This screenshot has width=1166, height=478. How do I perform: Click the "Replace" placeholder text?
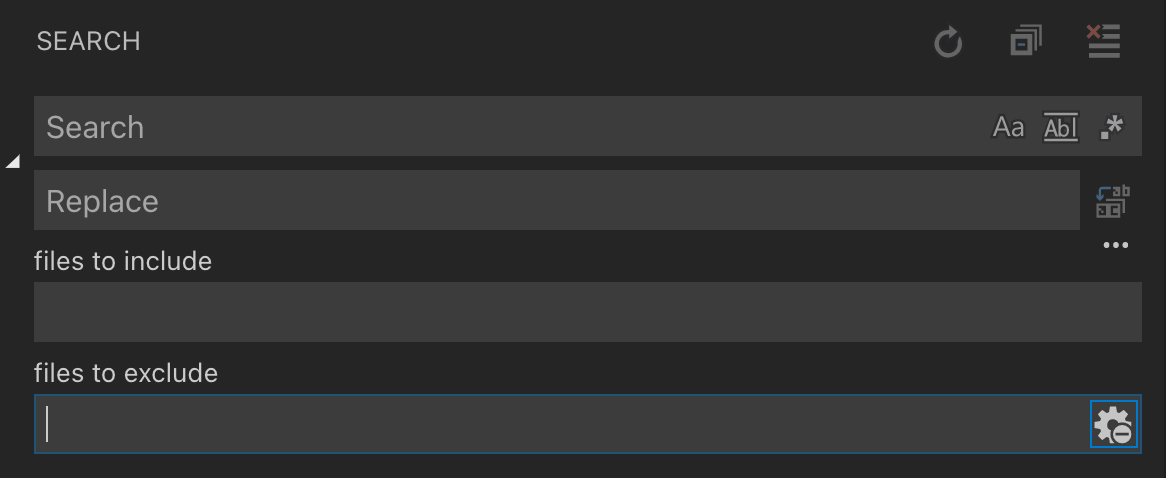102,202
